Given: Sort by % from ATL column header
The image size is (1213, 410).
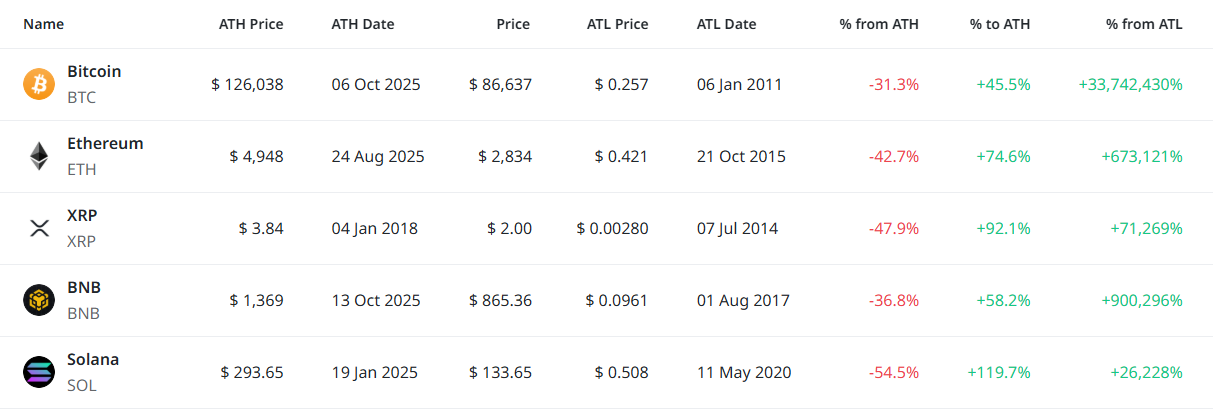Looking at the screenshot, I should tap(1144, 24).
